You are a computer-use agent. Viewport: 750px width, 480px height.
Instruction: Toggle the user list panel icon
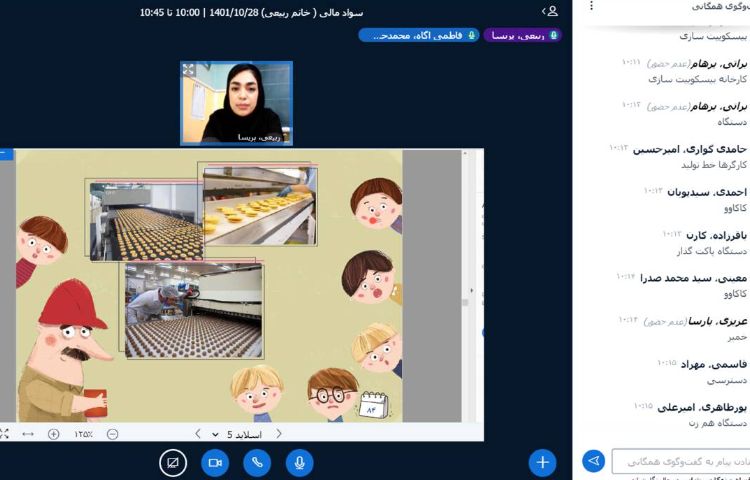pyautogui.click(x=551, y=11)
